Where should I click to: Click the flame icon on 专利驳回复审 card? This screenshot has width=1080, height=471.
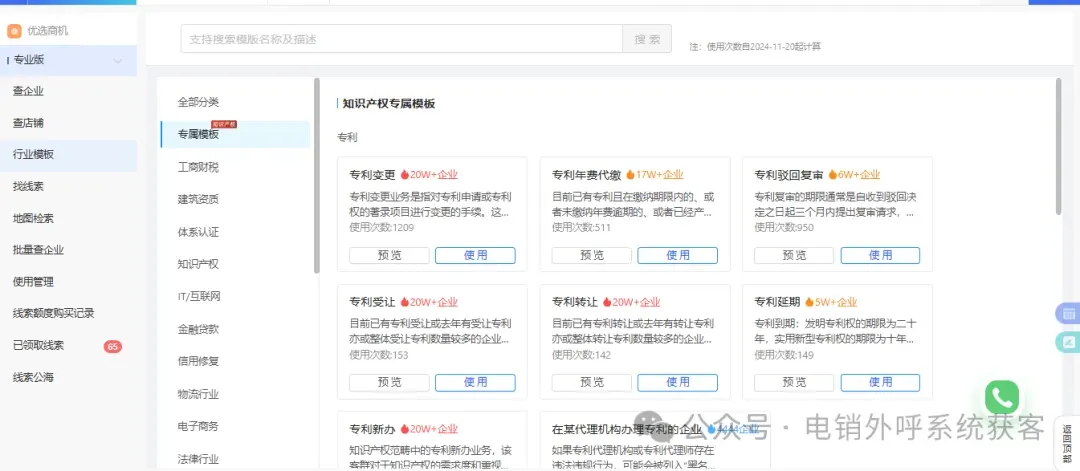click(832, 175)
